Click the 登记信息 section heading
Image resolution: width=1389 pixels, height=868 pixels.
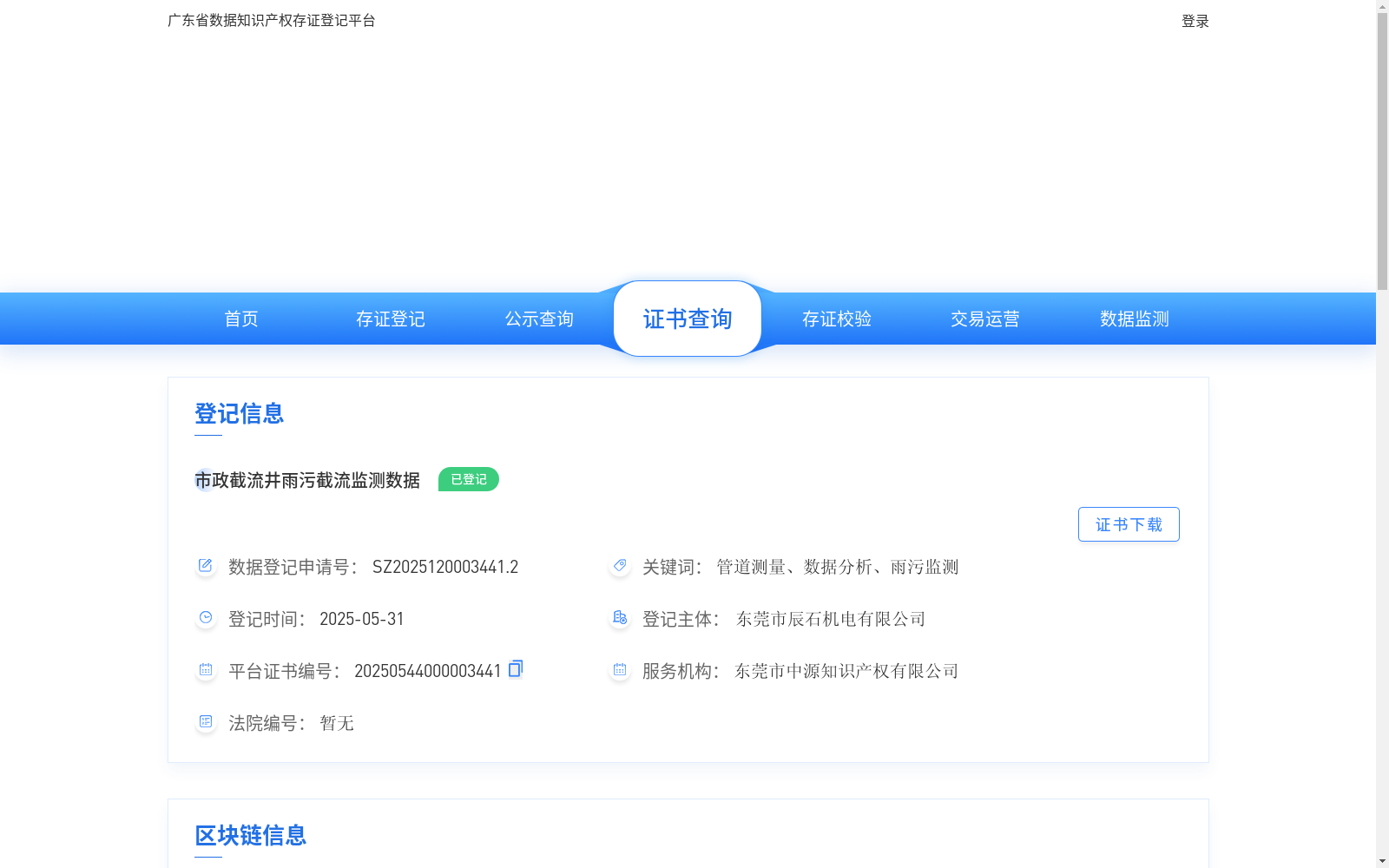pos(240,413)
